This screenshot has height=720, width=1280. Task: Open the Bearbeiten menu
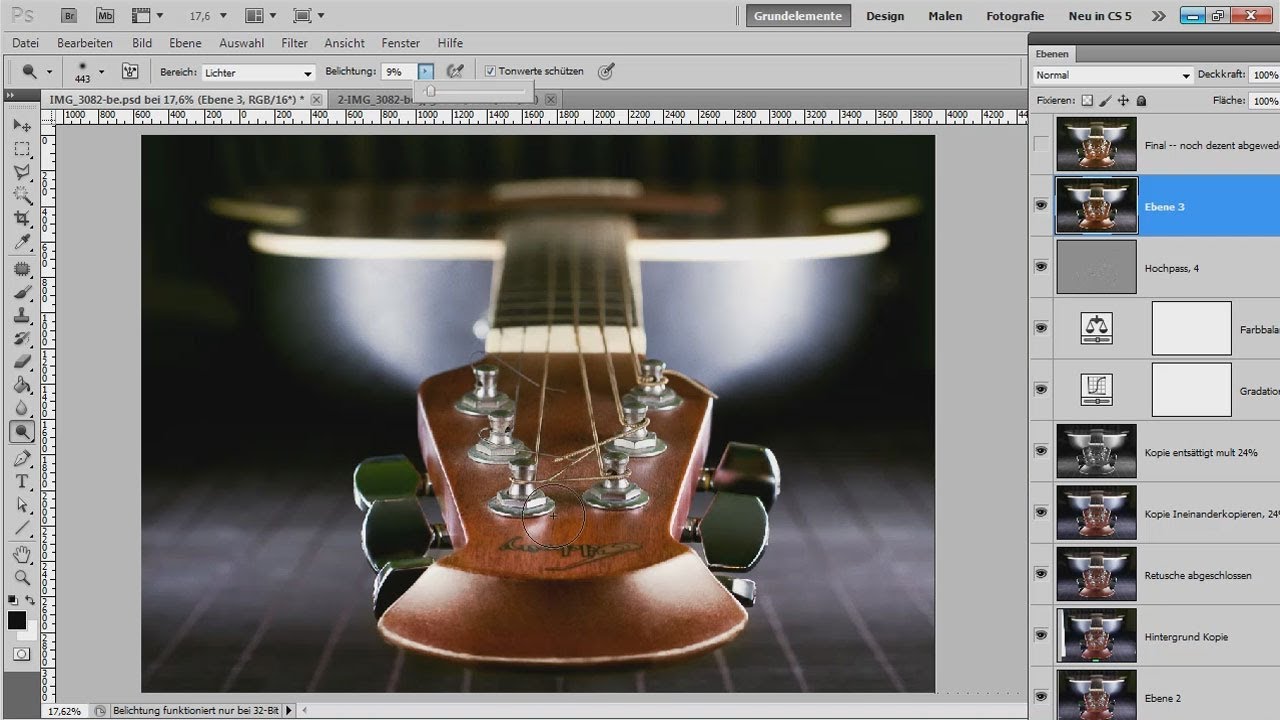click(85, 43)
